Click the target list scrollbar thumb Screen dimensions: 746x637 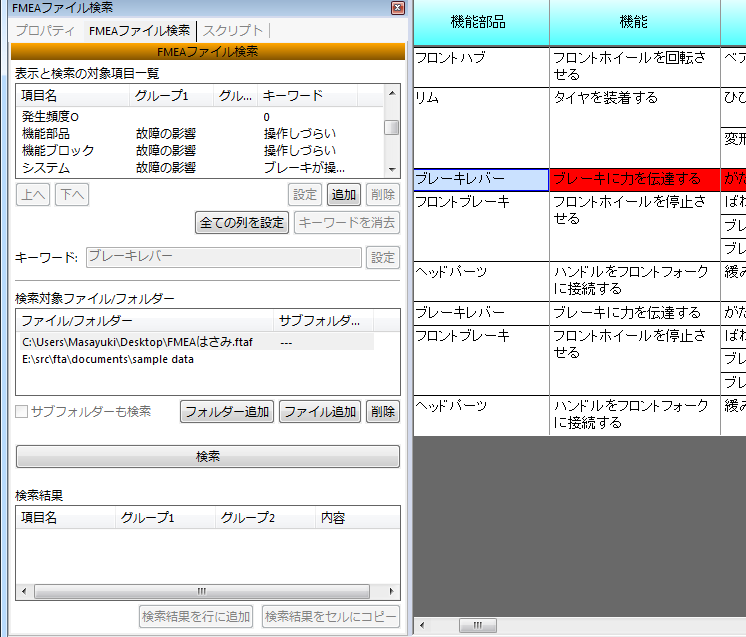click(392, 127)
